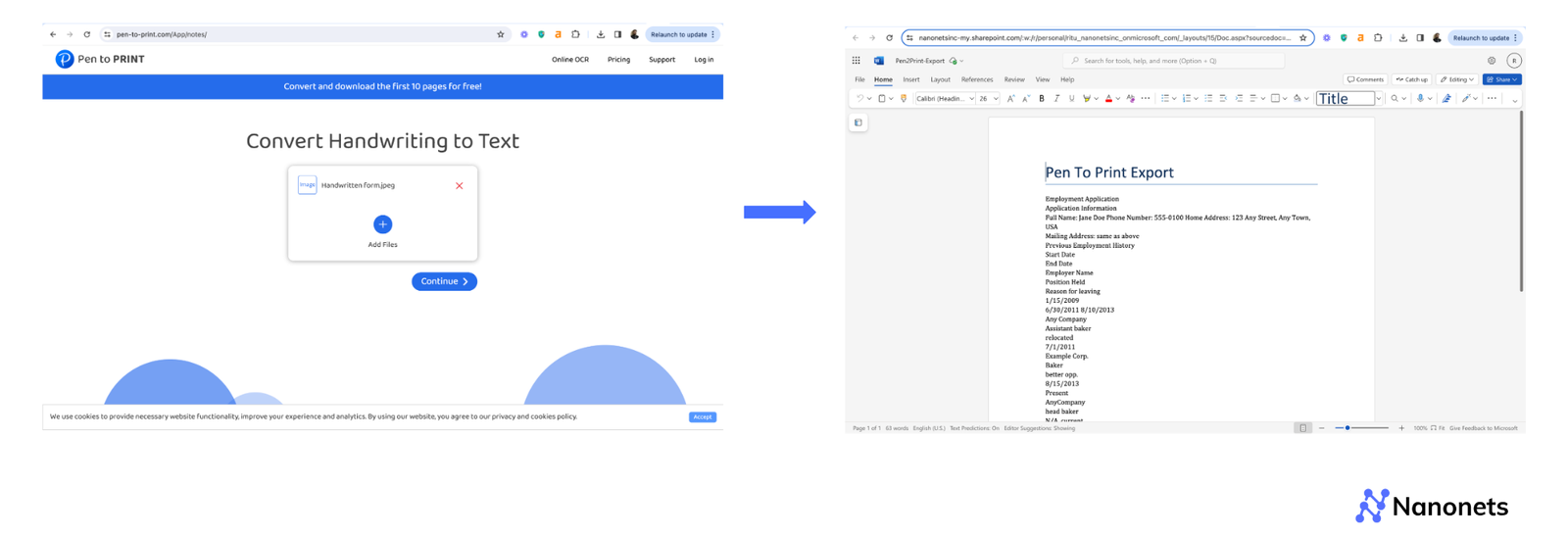Click the Add Files plus icon
This screenshot has height=537, width=1568.
coord(382,224)
